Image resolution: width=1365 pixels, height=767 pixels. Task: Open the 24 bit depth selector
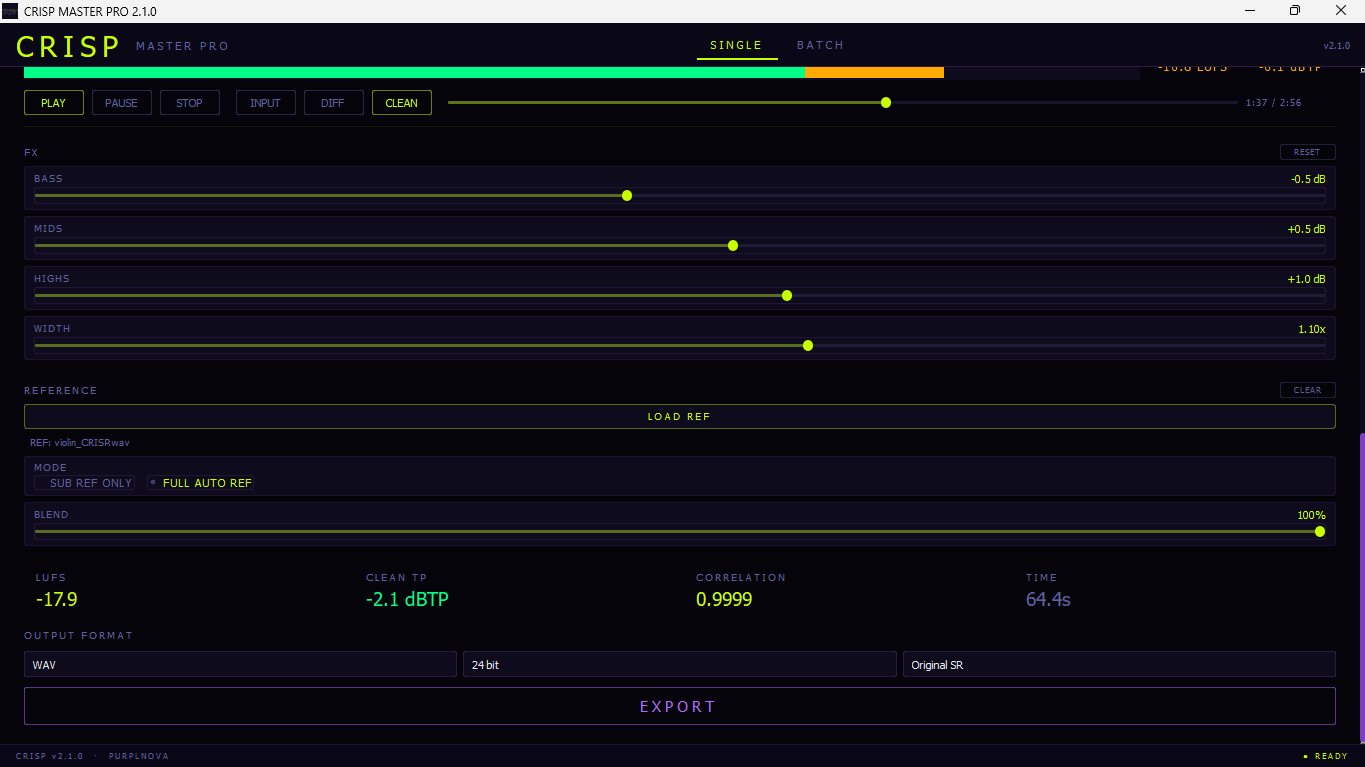click(x=679, y=664)
